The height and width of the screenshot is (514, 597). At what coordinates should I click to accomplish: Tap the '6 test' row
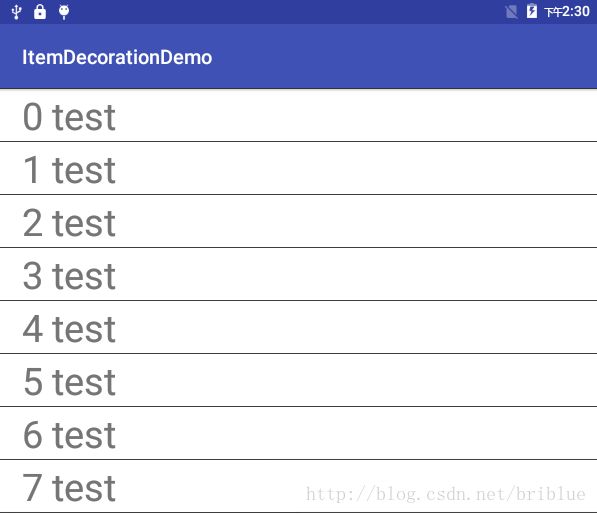point(298,433)
